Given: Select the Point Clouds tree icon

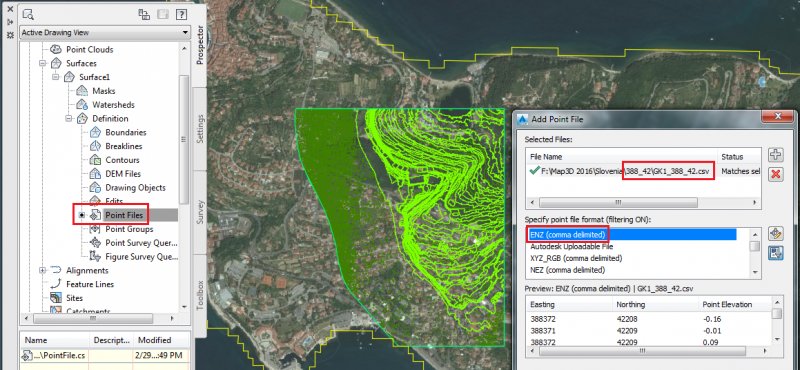Looking at the screenshot, I should pyautogui.click(x=56, y=50).
